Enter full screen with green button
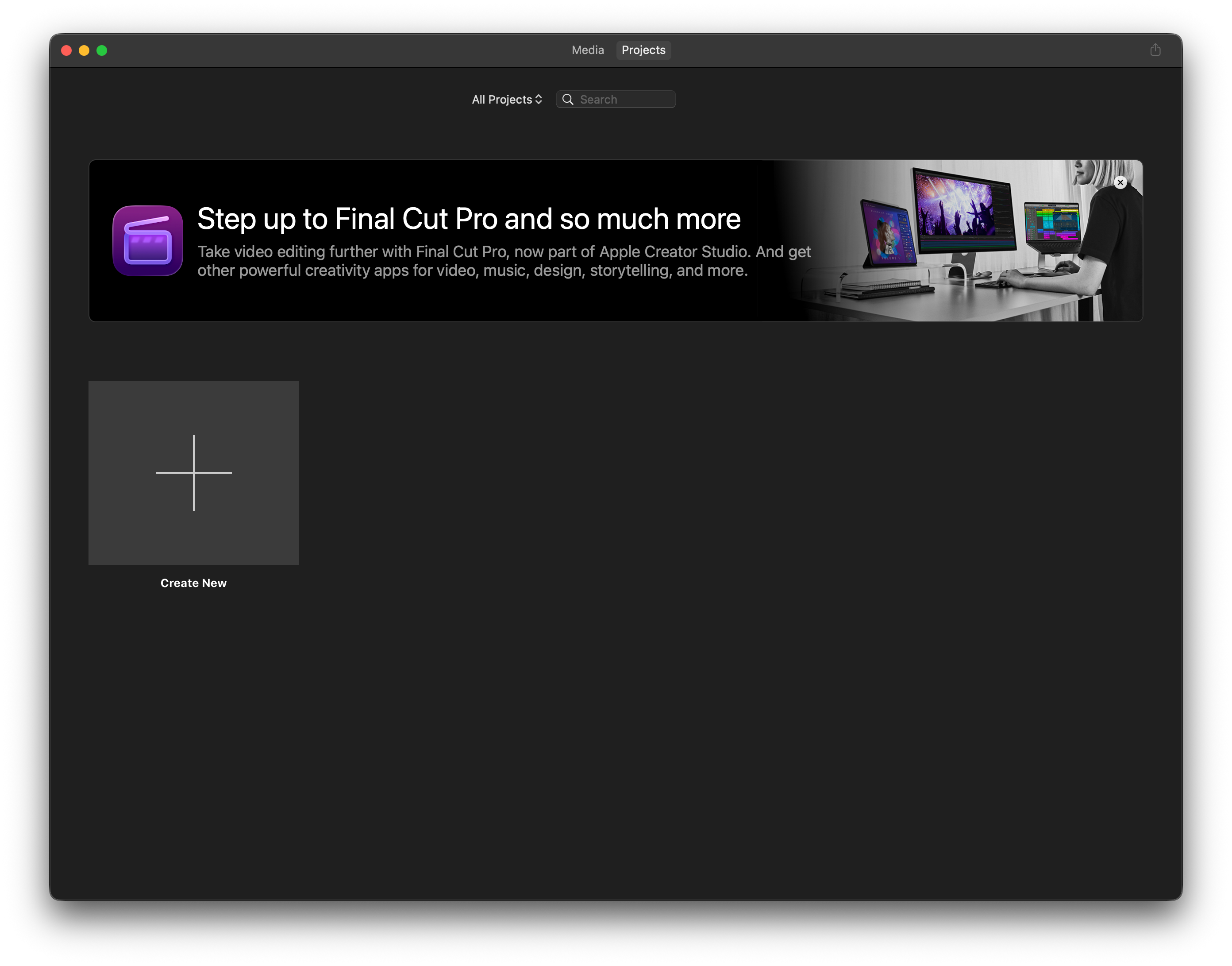1232x966 pixels. (102, 50)
